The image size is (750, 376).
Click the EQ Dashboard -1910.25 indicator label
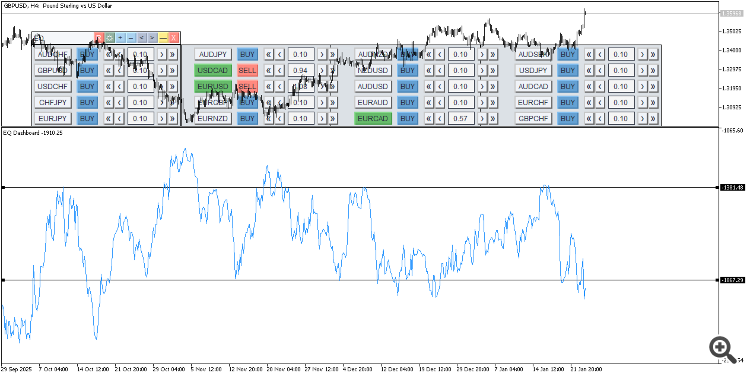point(33,133)
